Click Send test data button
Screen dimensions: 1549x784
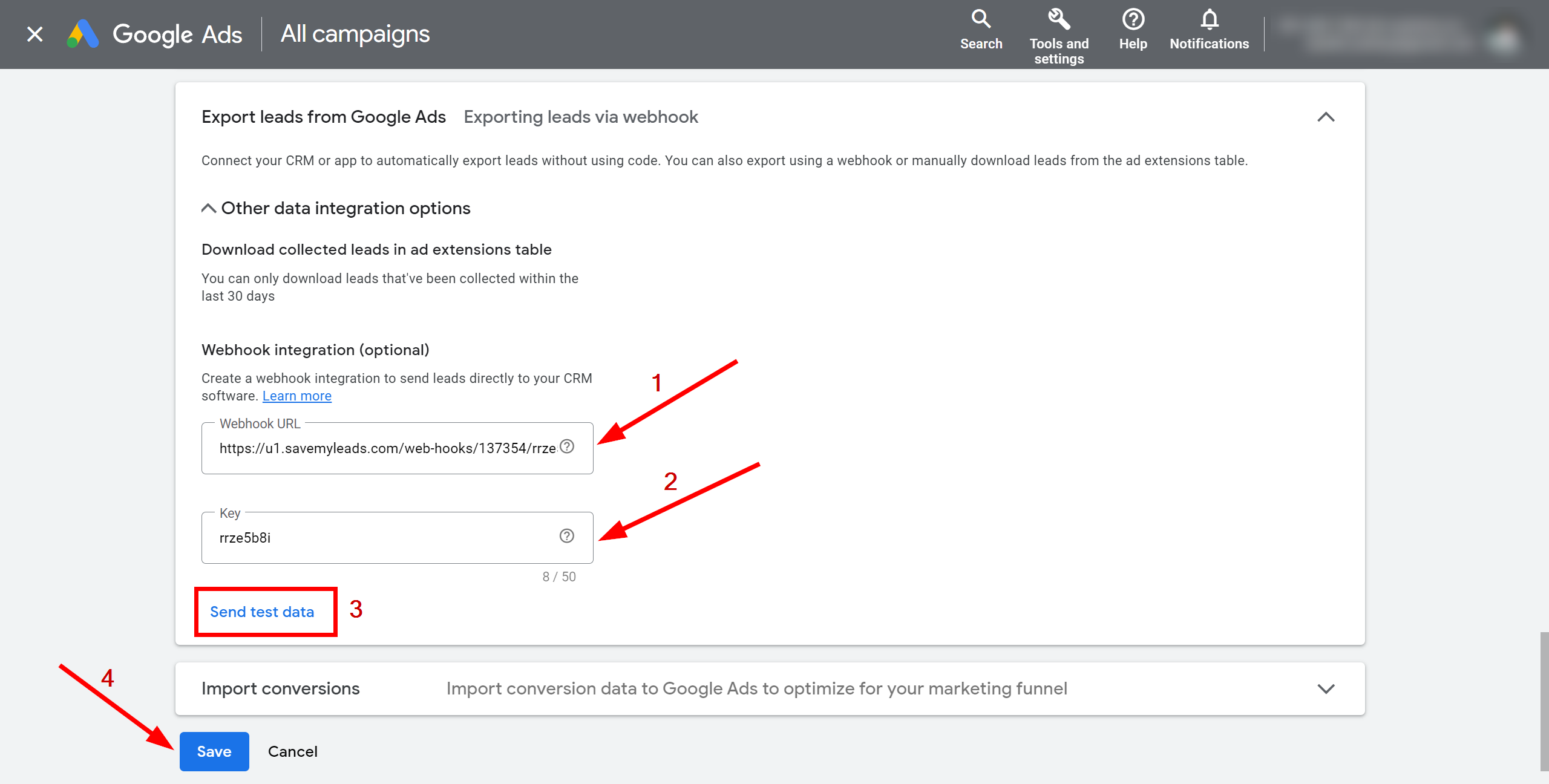(262, 611)
